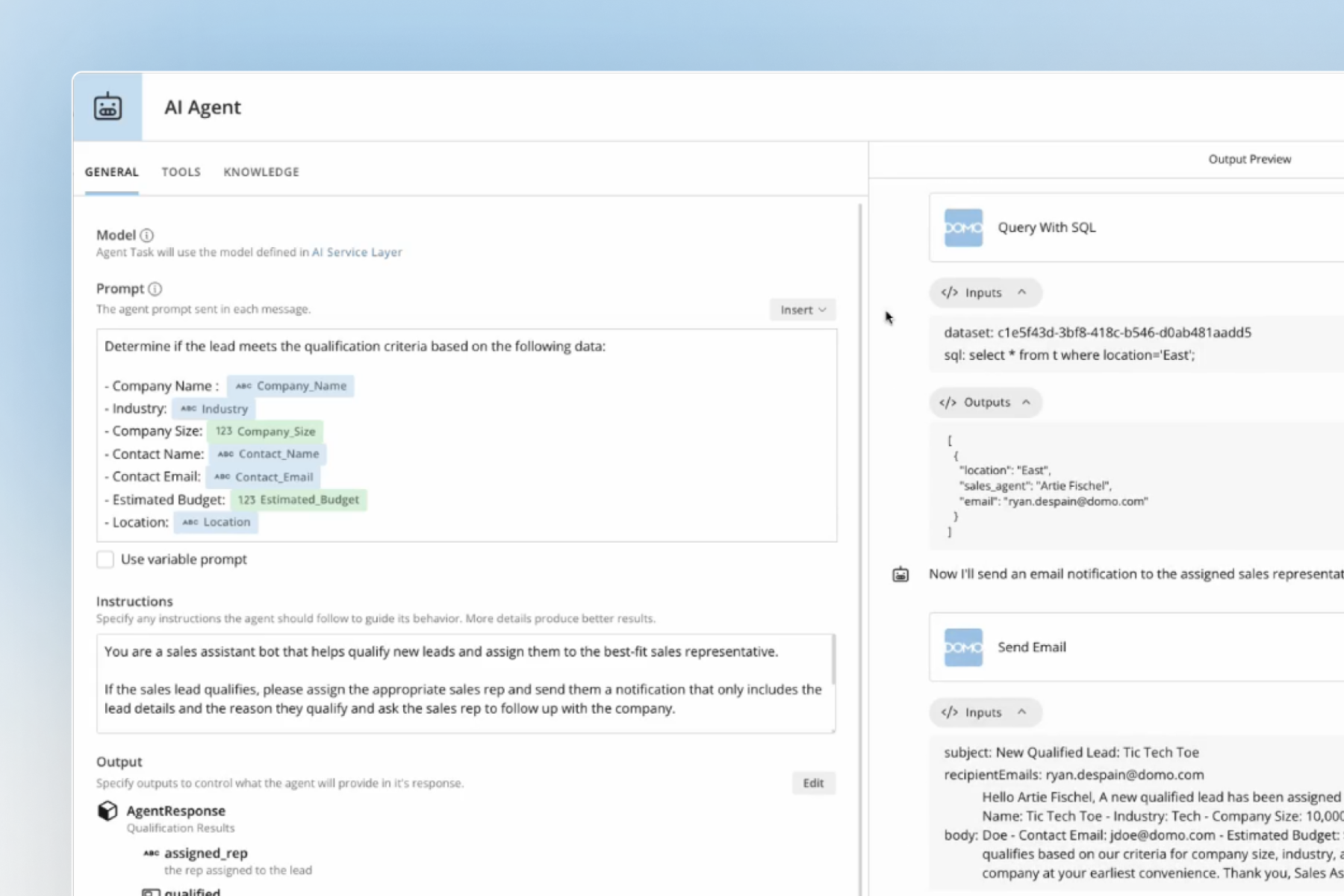Click the AgentResponse cube icon

click(x=108, y=811)
